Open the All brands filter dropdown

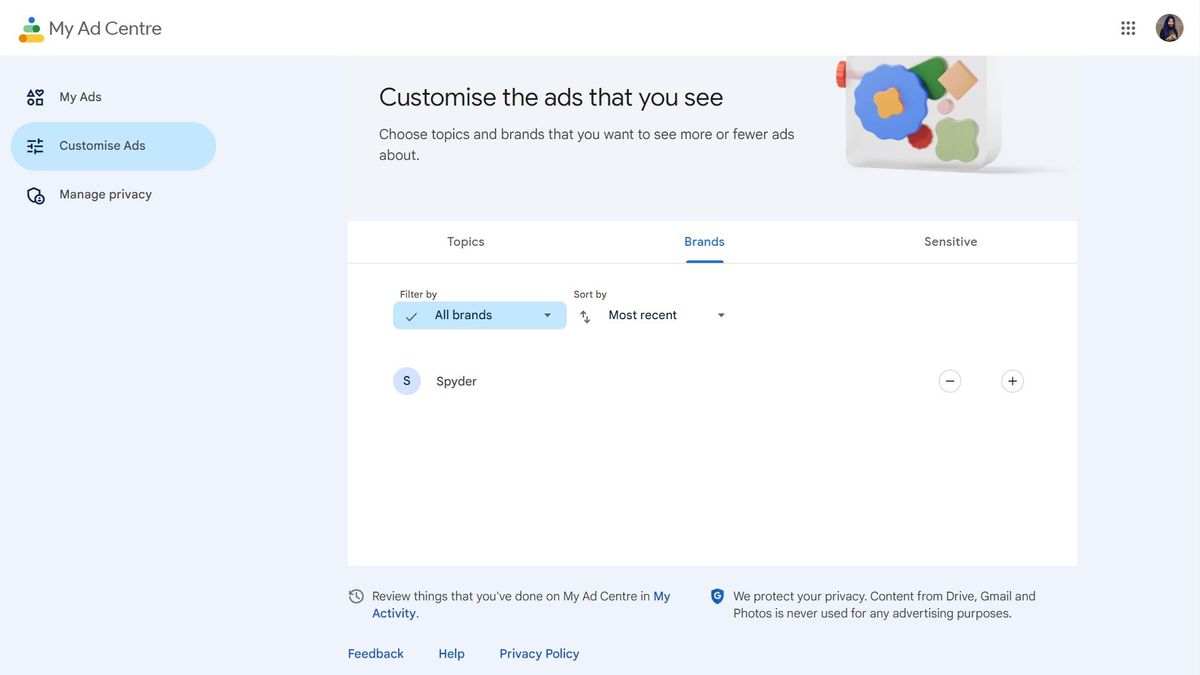point(480,314)
